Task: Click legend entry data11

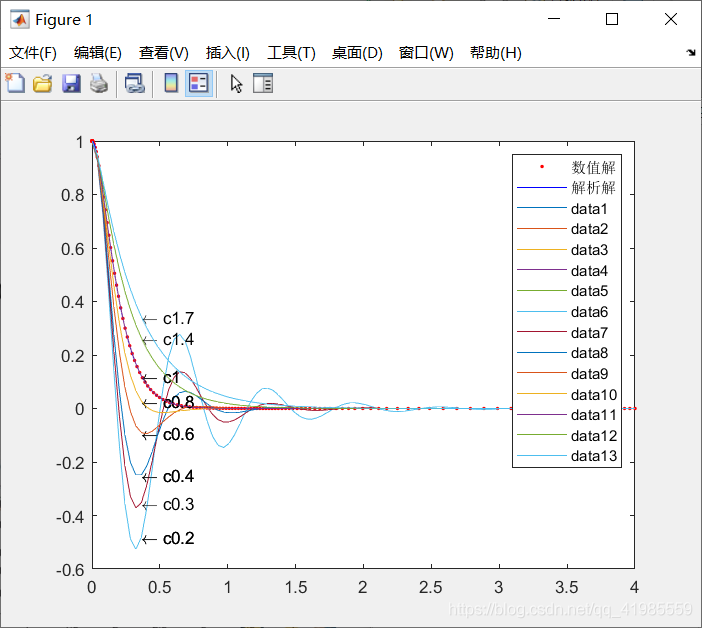Action: coord(594,415)
